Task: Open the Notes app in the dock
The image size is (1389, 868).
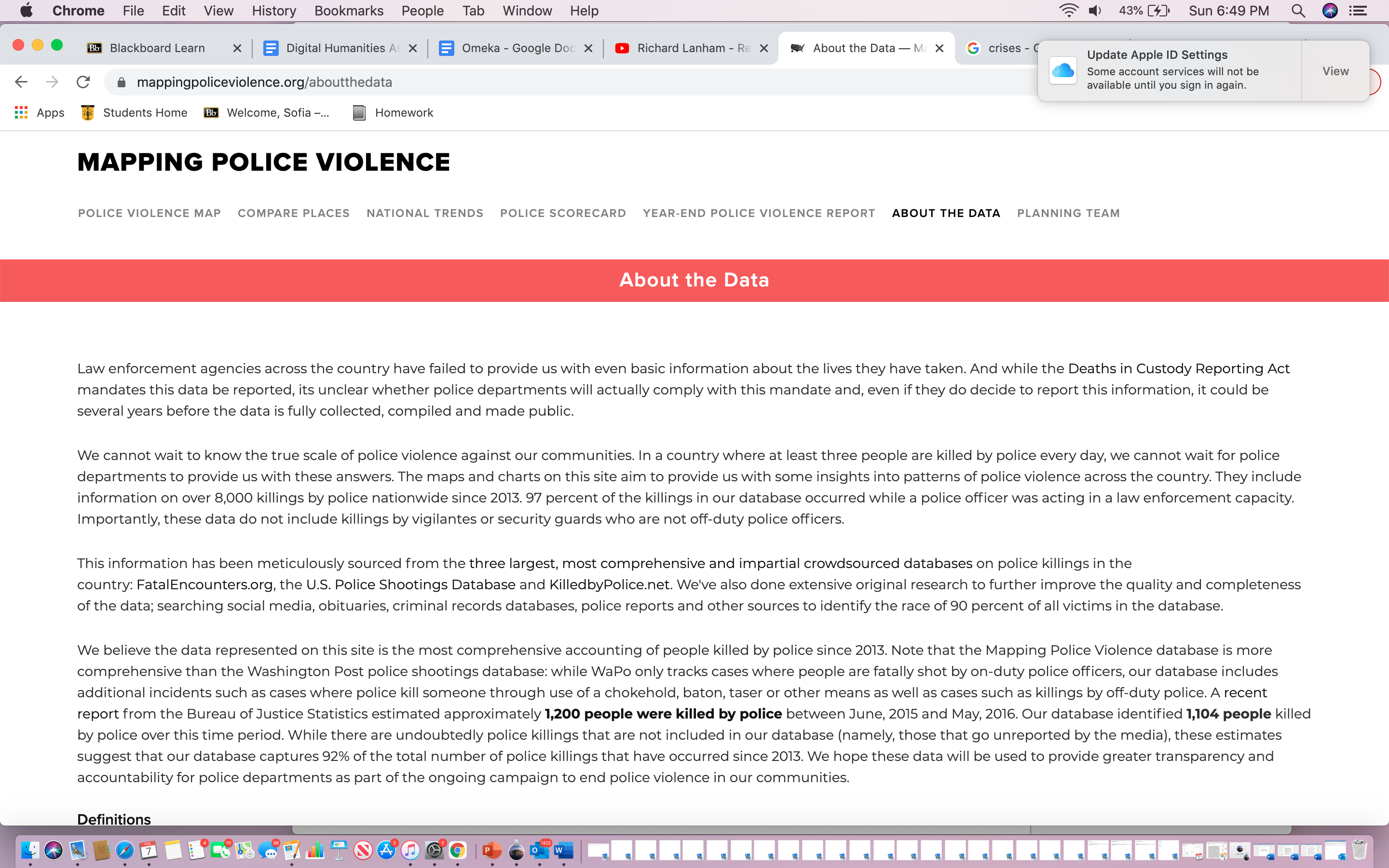Action: [x=173, y=850]
